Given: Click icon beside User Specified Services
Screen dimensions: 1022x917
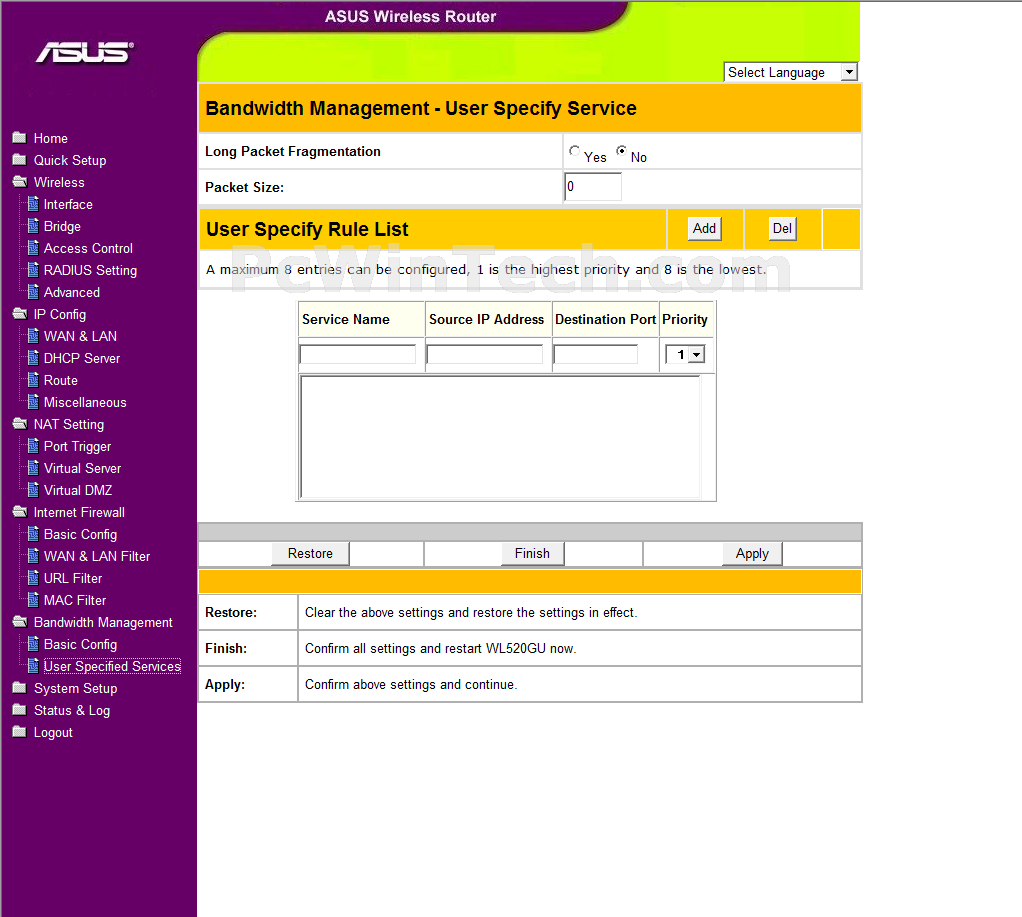Looking at the screenshot, I should point(33,666).
